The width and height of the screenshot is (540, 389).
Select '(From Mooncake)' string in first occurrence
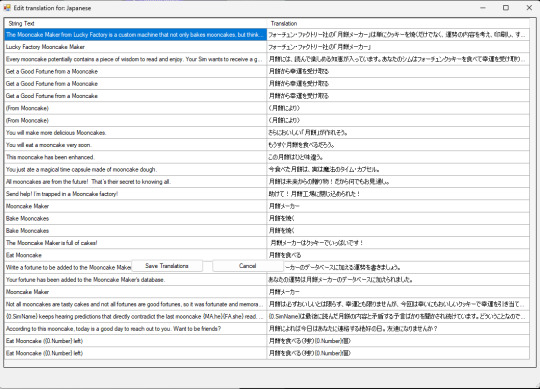(136, 108)
